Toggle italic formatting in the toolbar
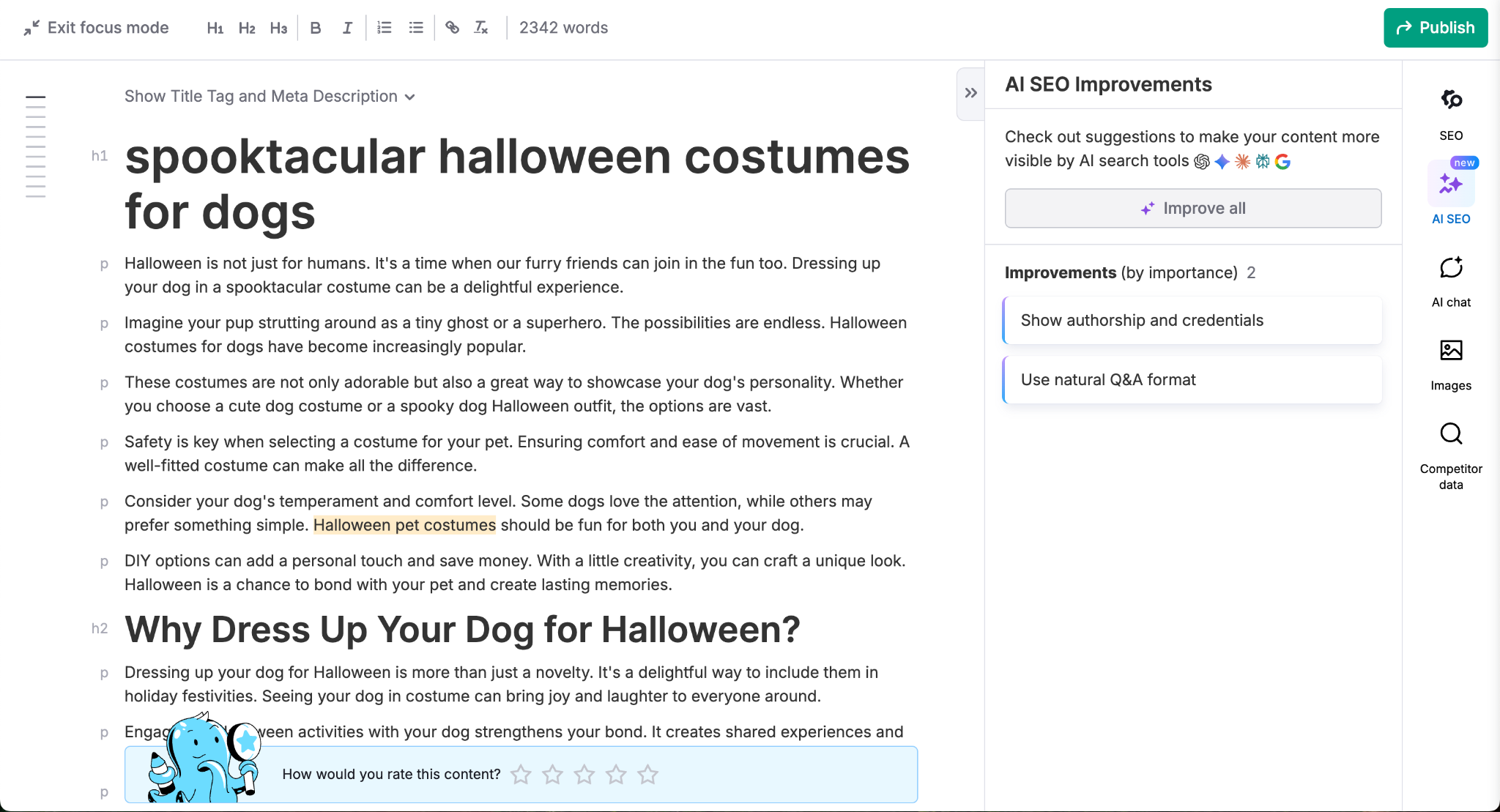 347,27
